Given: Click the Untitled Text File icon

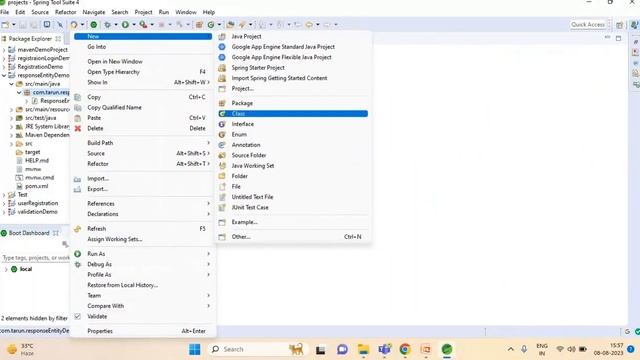Looking at the screenshot, I should [222, 197].
